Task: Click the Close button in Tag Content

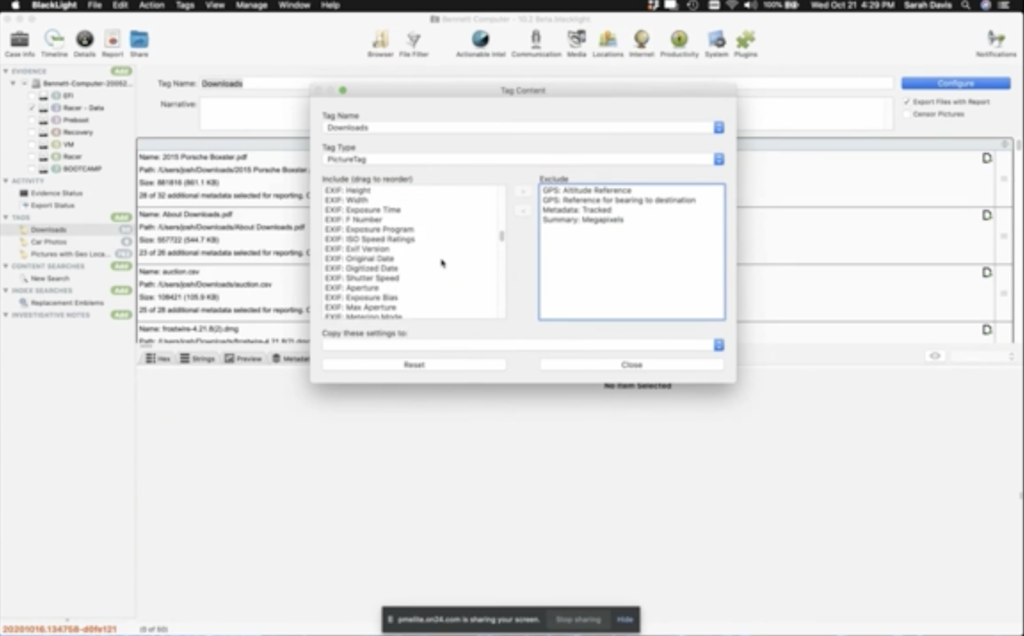Action: coord(632,364)
